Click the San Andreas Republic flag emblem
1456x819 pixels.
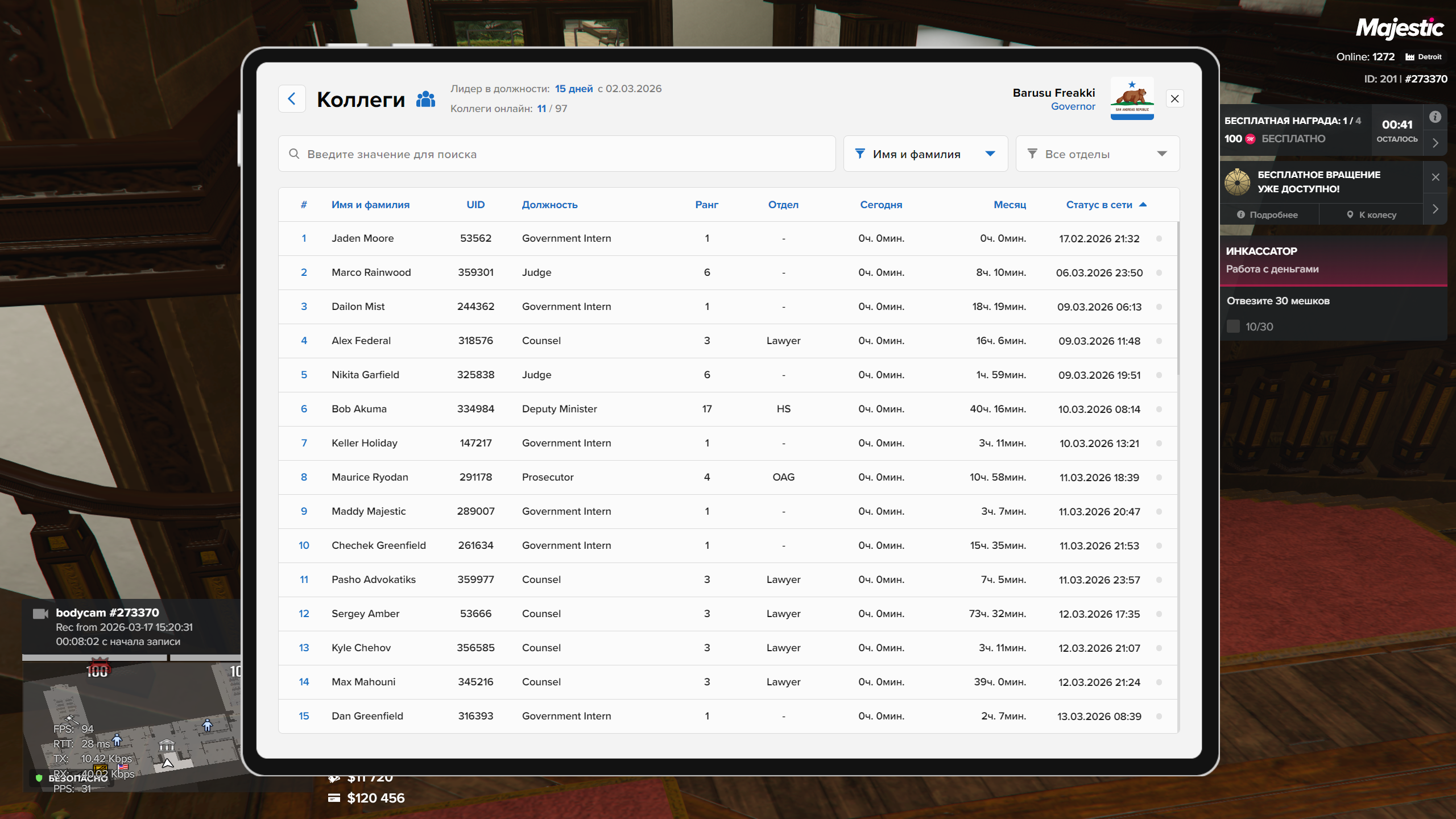click(x=1132, y=98)
